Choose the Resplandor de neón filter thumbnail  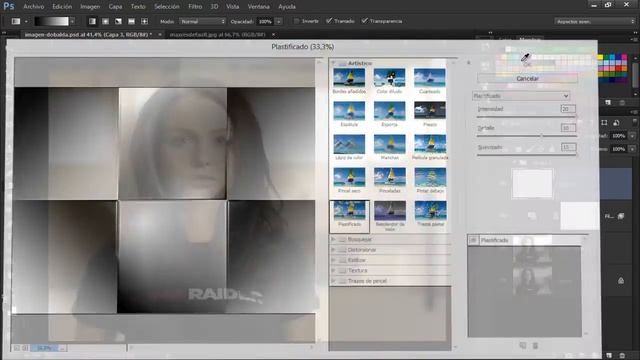[x=389, y=211]
